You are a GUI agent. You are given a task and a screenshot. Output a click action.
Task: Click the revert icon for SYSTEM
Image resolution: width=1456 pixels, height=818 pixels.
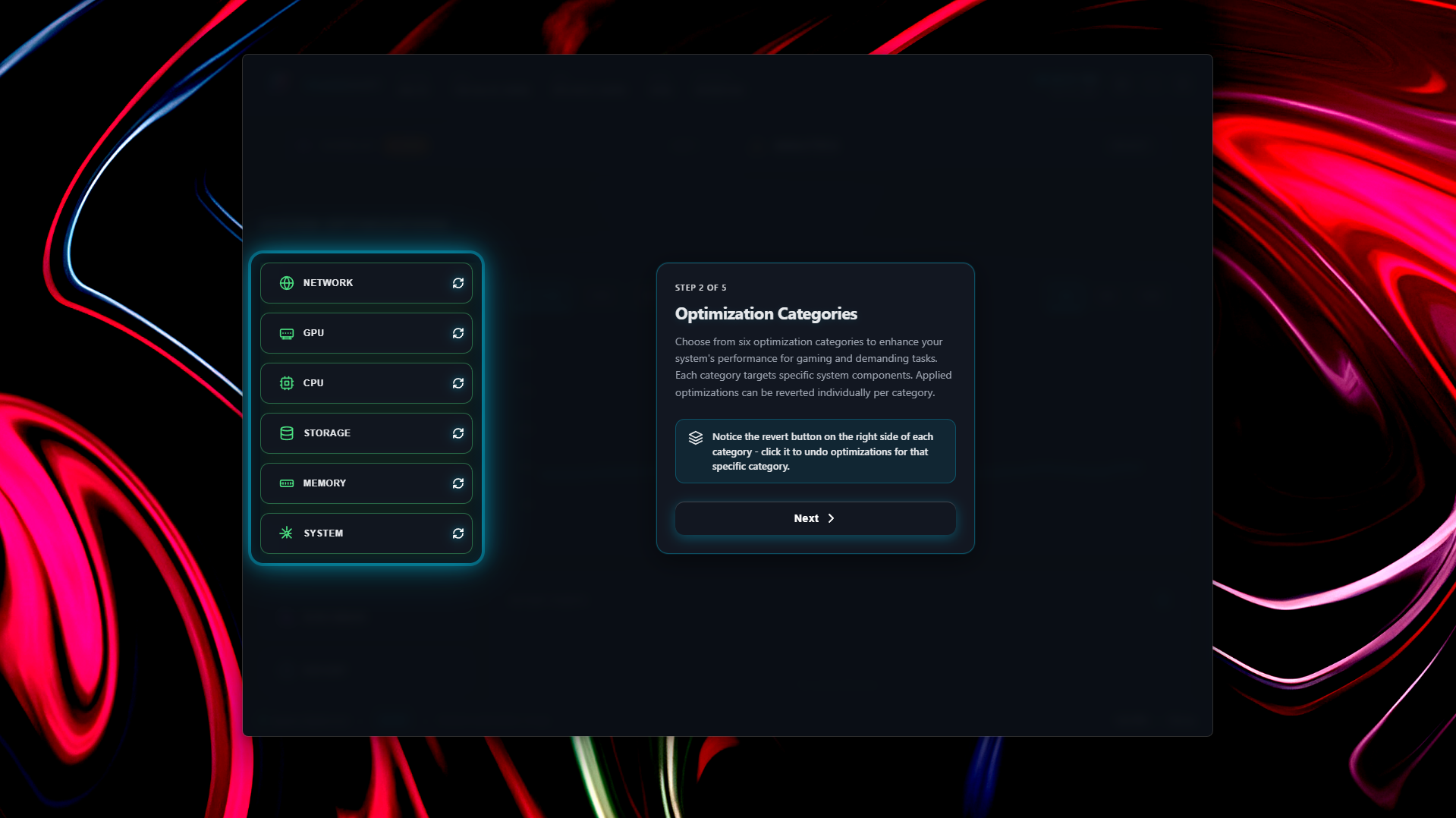(458, 533)
